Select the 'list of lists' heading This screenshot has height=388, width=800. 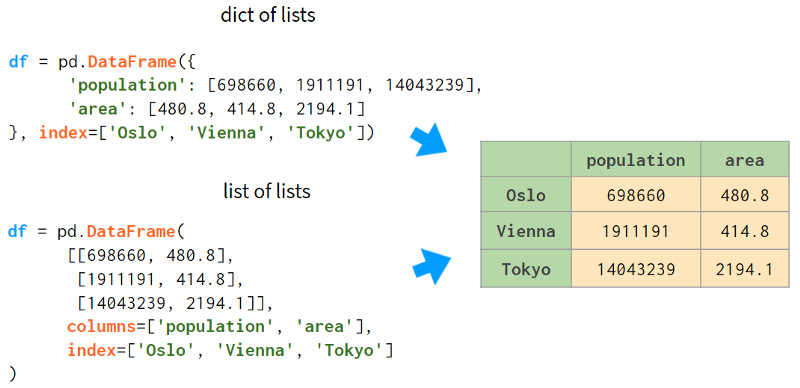click(267, 191)
